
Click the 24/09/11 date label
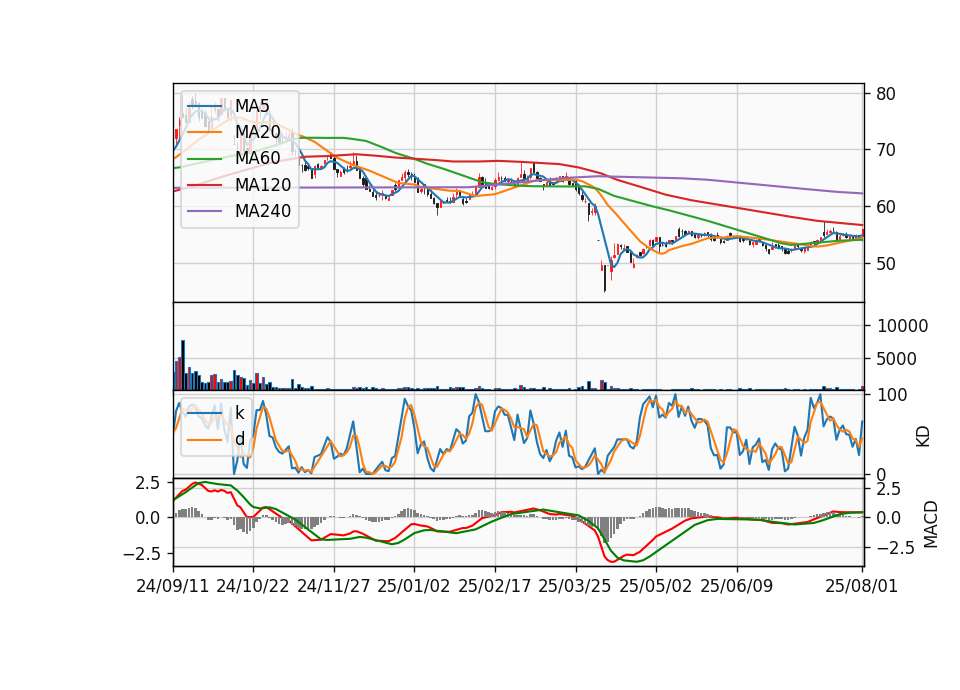tap(173, 587)
